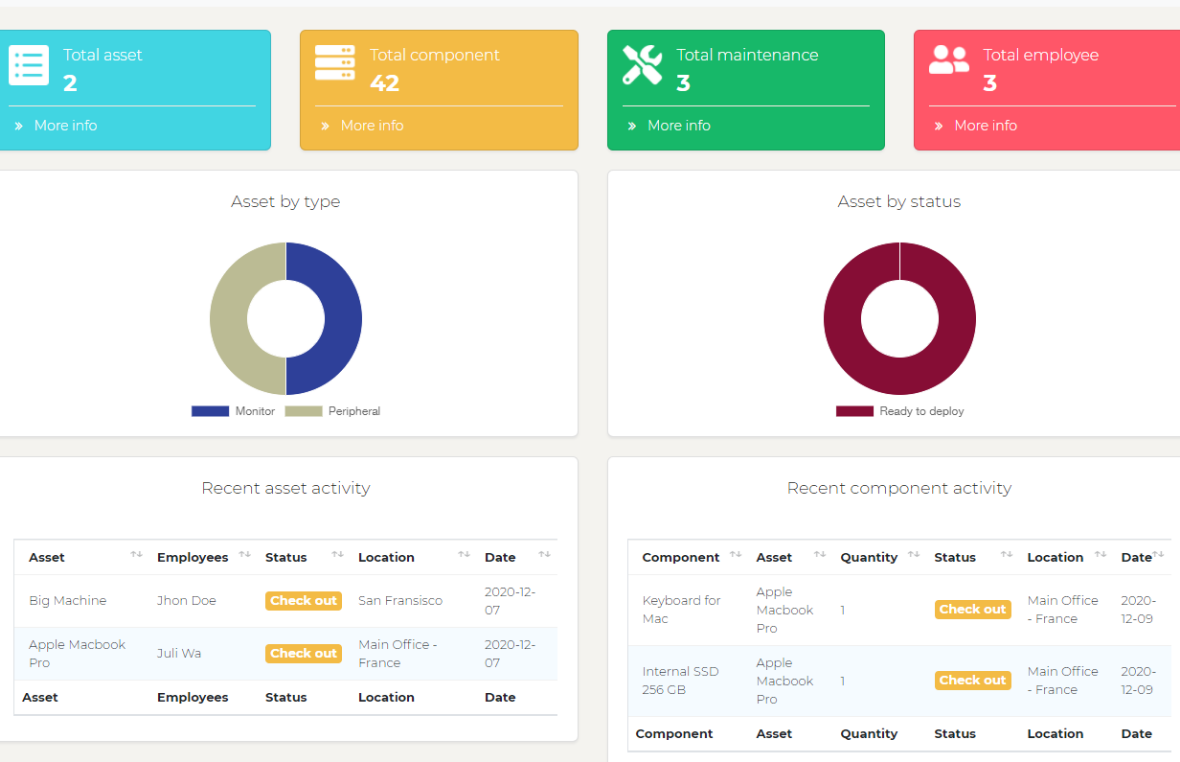Select the Internal SSD 256 GB row

click(680, 680)
